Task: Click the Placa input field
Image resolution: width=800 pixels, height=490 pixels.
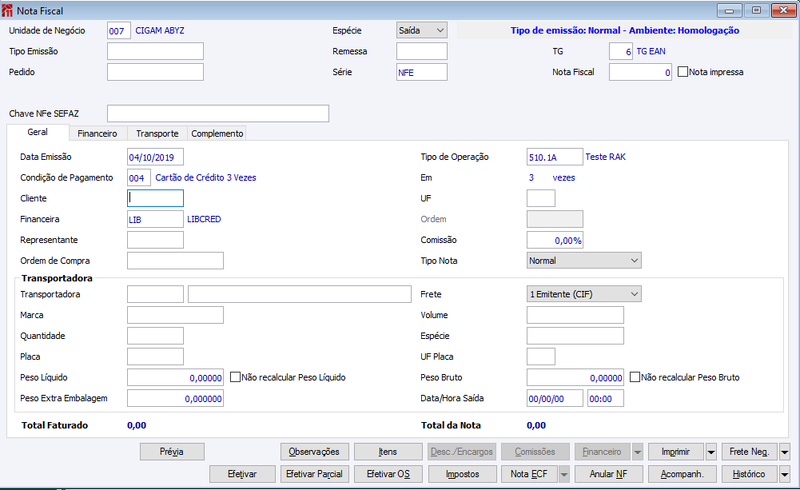Action: coord(155,357)
